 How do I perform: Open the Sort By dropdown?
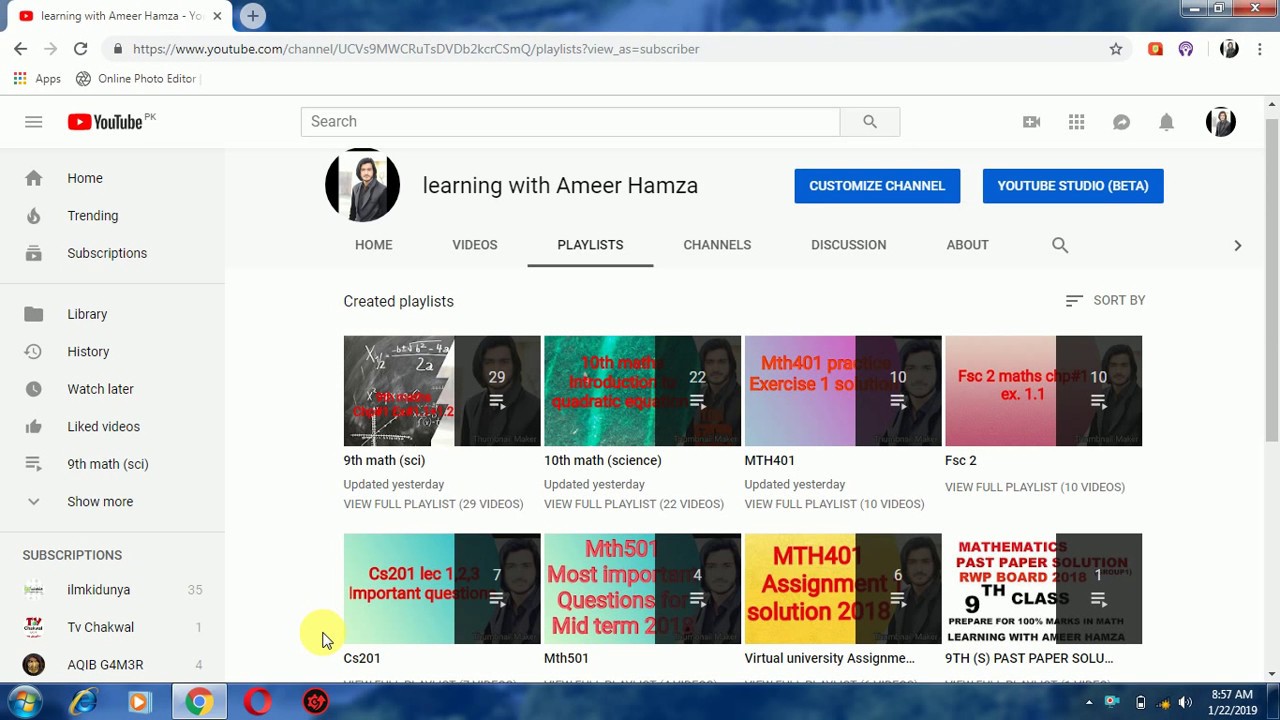coord(1105,300)
